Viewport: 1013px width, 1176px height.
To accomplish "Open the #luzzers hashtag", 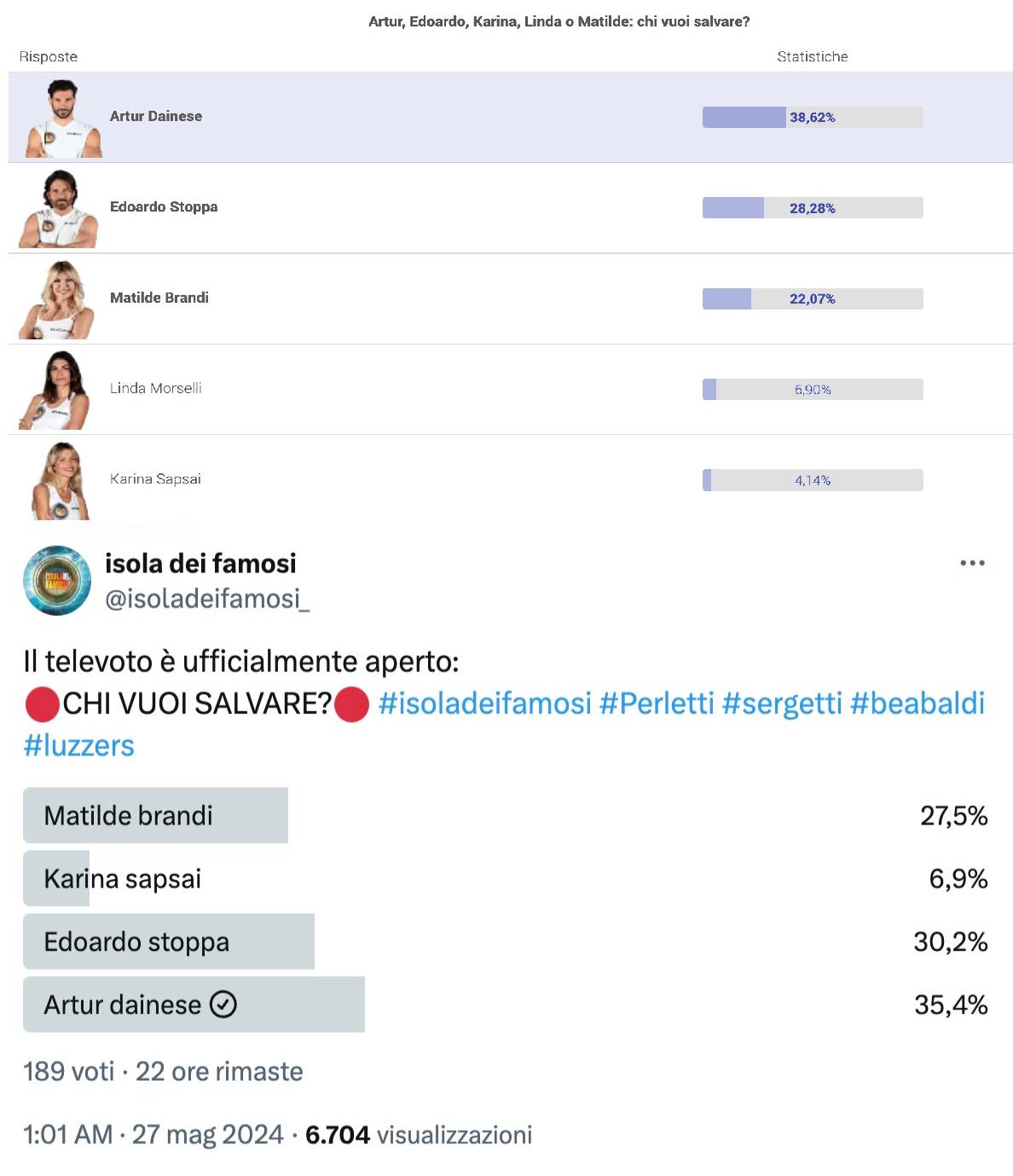I will click(x=78, y=745).
